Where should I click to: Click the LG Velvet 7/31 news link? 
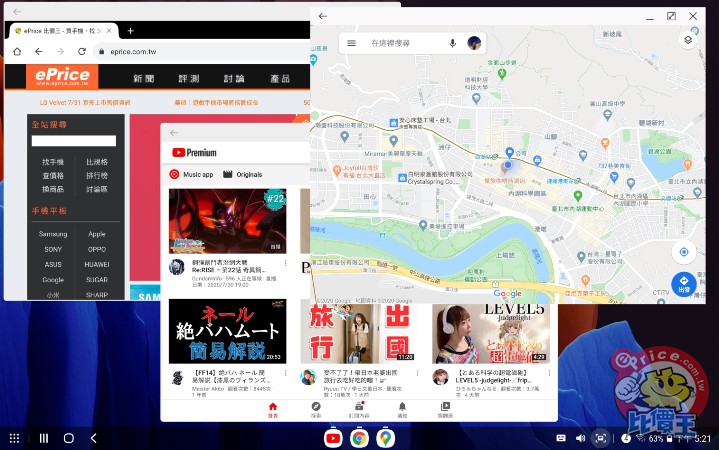[x=85, y=102]
